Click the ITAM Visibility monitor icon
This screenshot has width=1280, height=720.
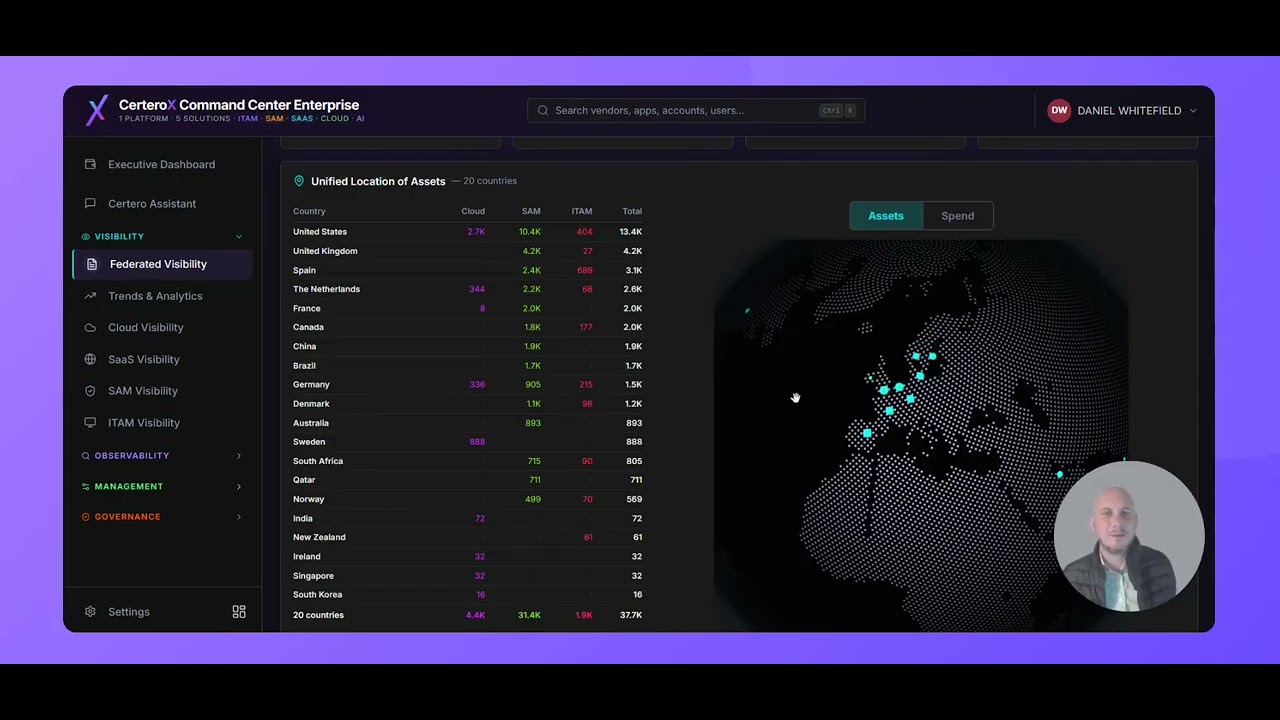(90, 423)
